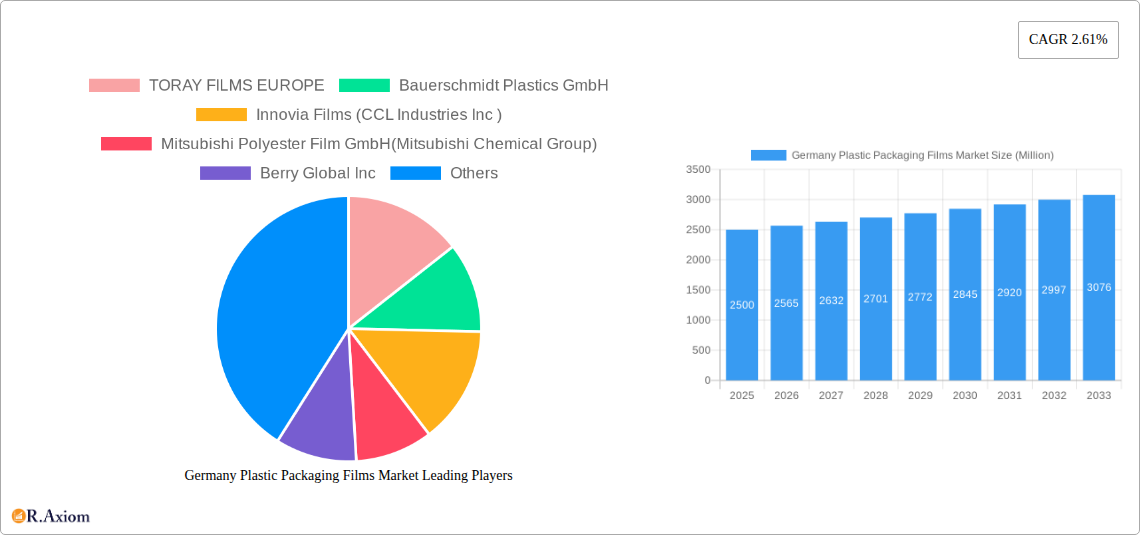Screen dimensions: 1140x535
Task: Click the Innovia Films (CCL Industries Inc) label
Action: [x=379, y=115]
